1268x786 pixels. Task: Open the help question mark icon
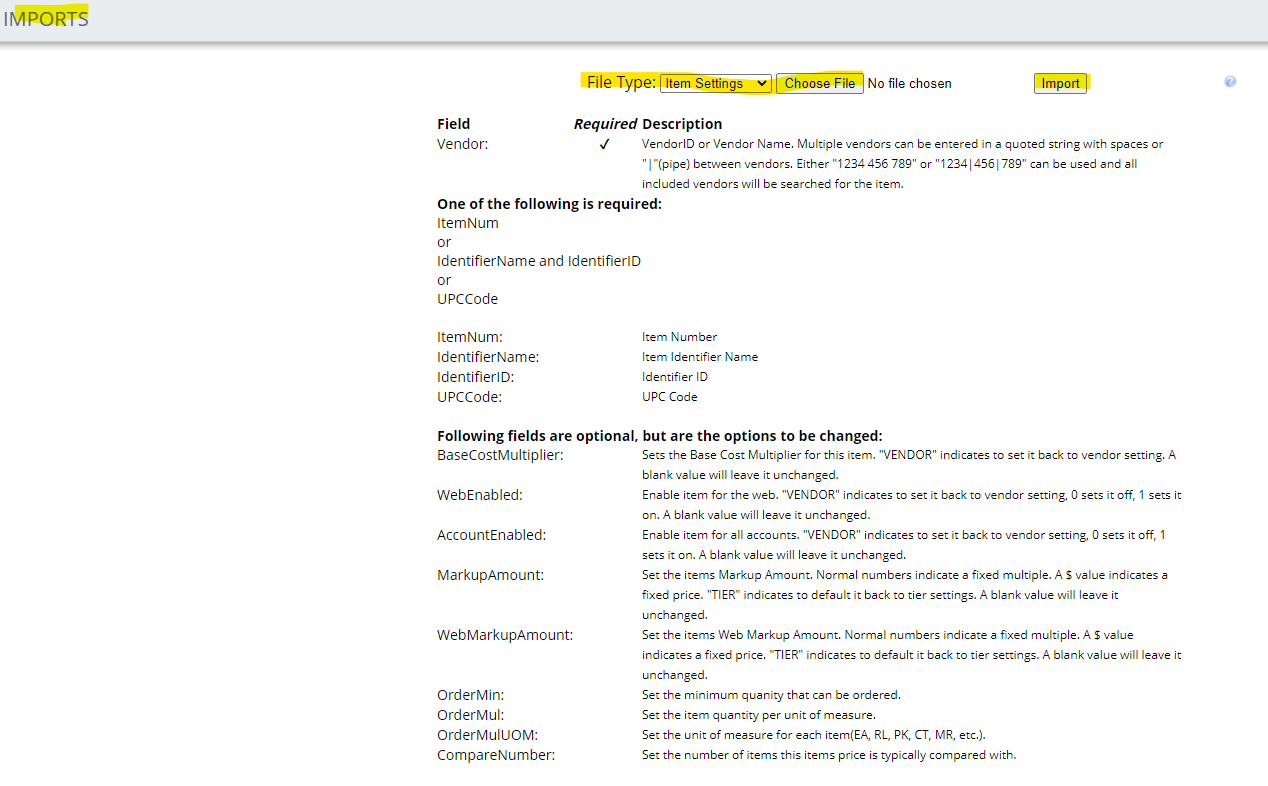(x=1230, y=82)
